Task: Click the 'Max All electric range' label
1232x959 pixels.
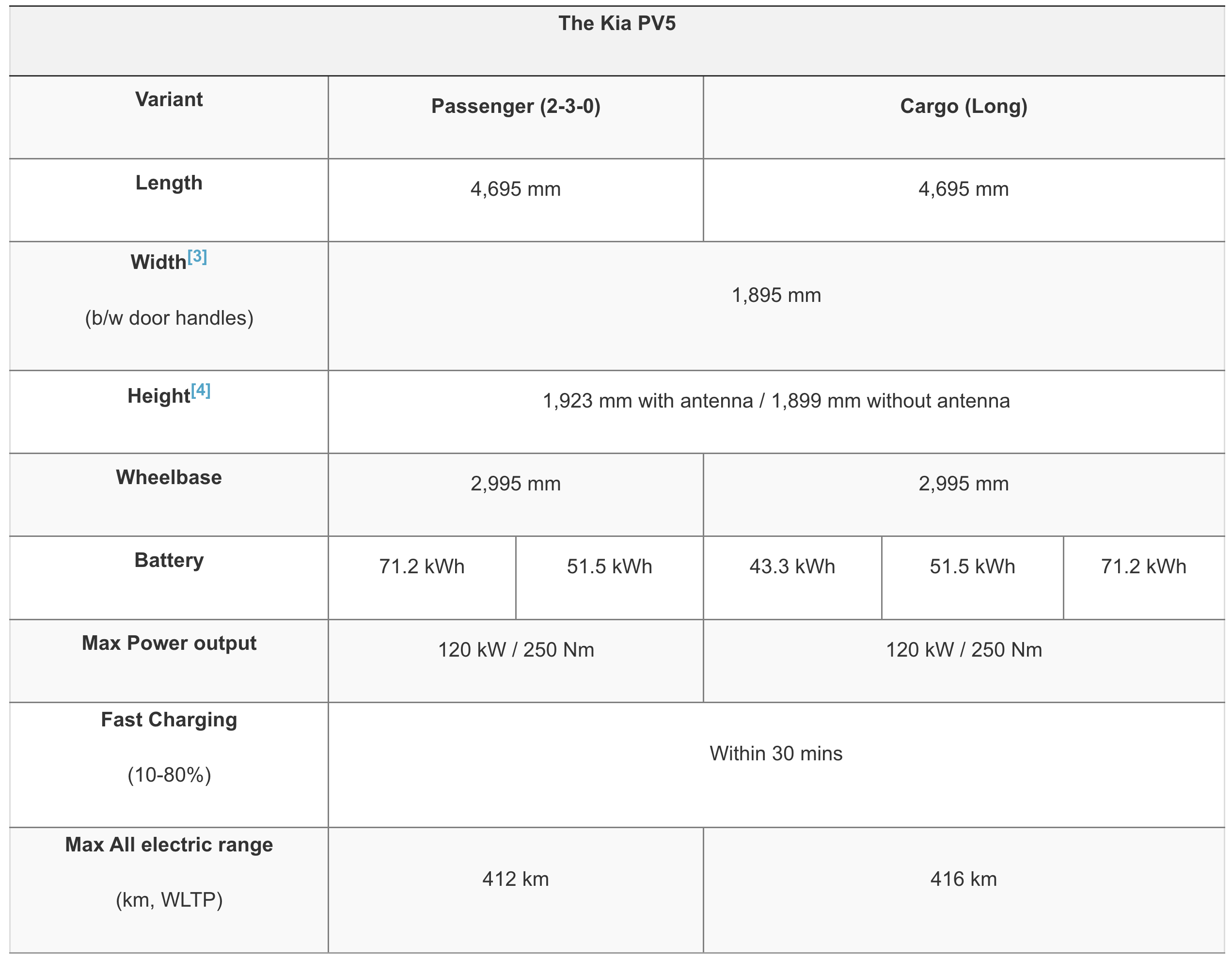Action: click(169, 845)
